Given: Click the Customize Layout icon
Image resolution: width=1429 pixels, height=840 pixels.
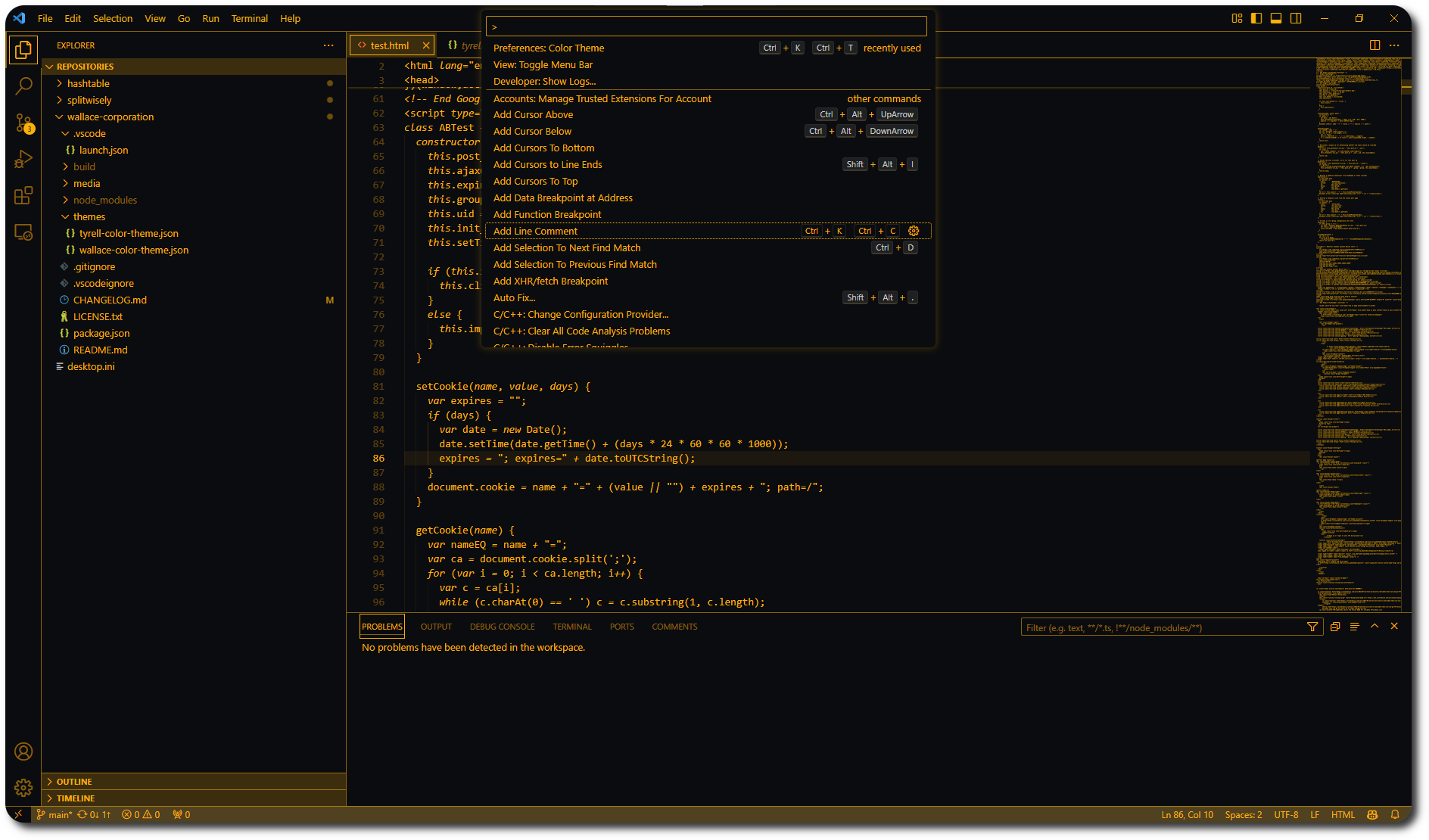Looking at the screenshot, I should pos(1237,18).
